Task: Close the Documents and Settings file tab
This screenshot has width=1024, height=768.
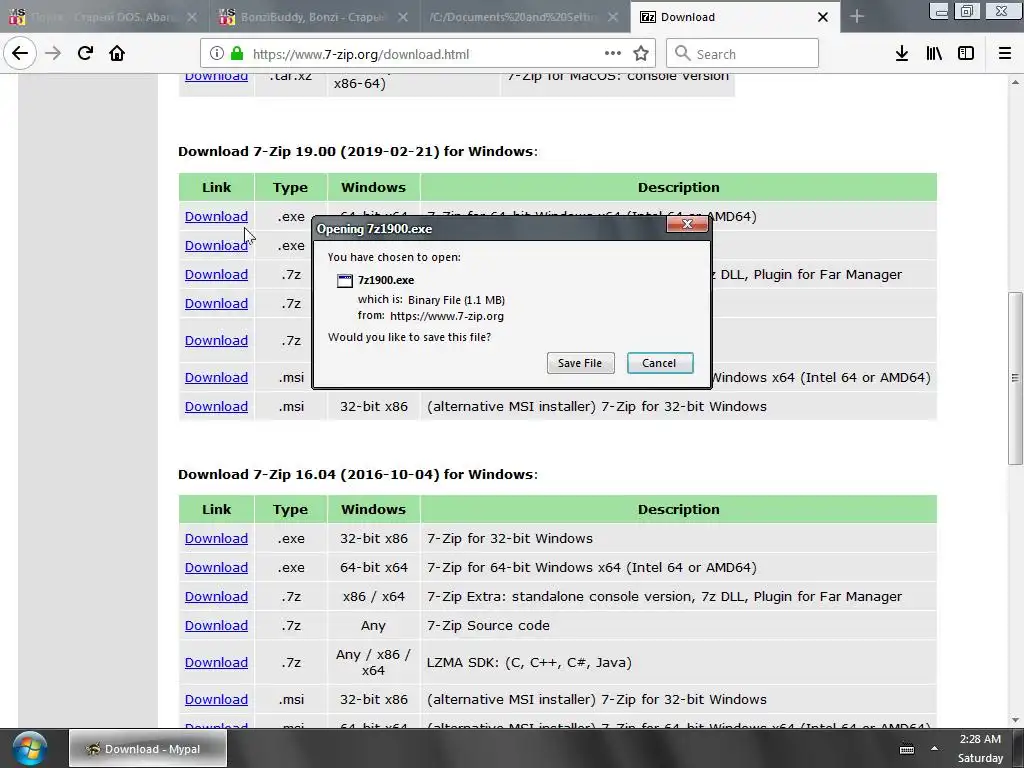Action: click(613, 17)
